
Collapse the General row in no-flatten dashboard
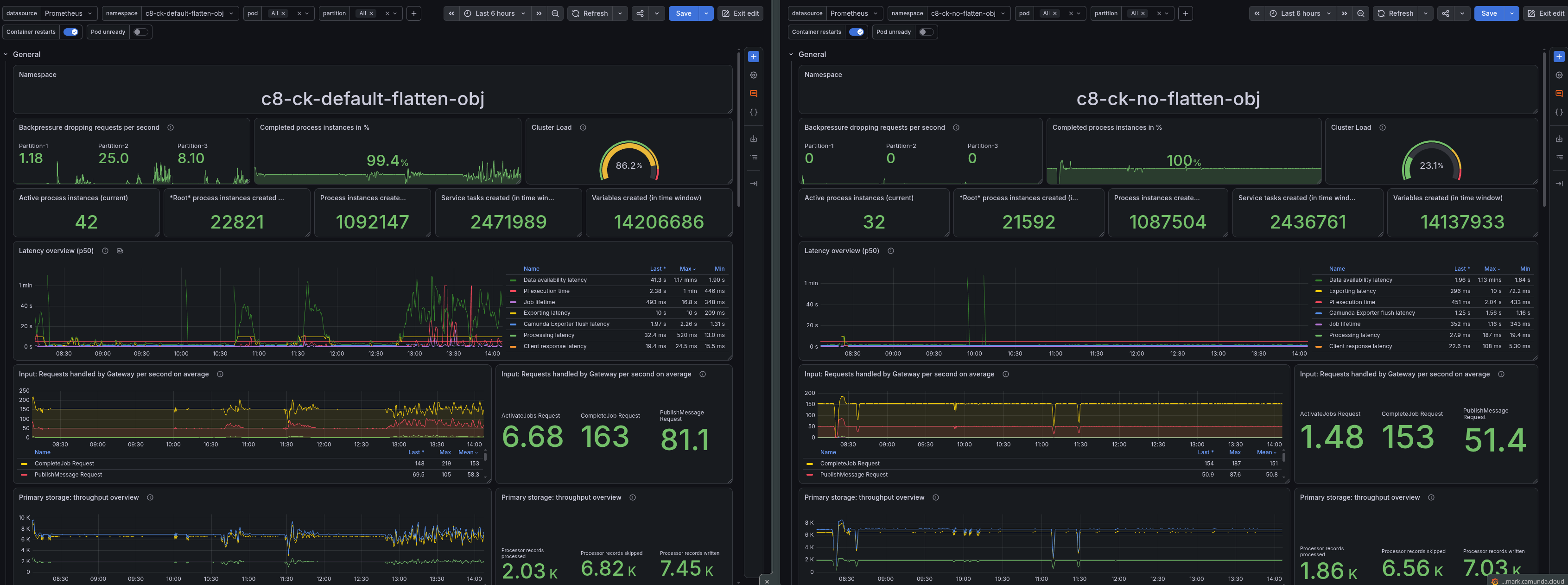point(791,54)
